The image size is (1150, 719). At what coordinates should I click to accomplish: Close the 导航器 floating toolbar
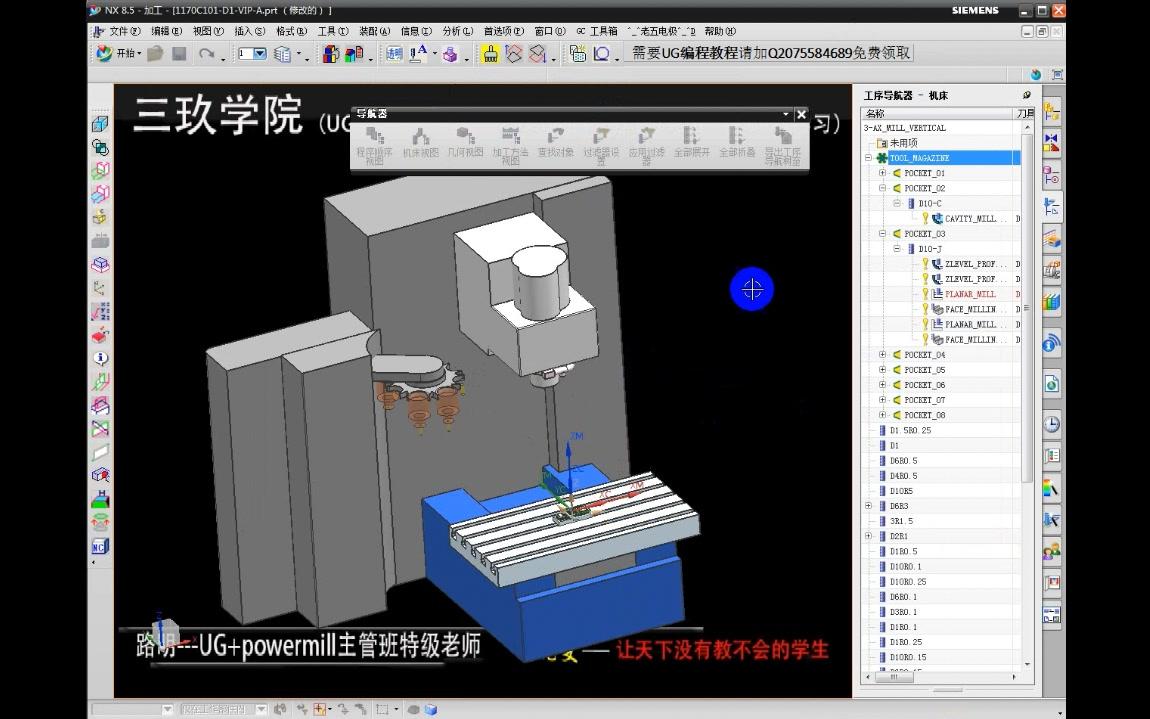pyautogui.click(x=802, y=114)
